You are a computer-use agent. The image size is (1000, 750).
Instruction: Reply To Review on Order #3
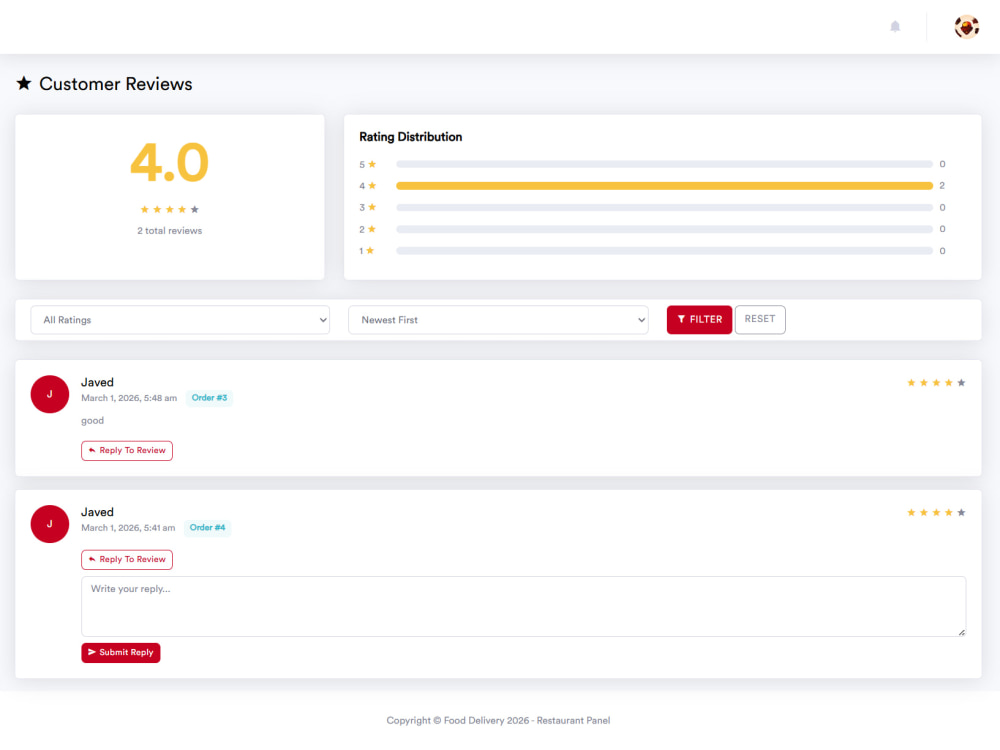point(127,451)
